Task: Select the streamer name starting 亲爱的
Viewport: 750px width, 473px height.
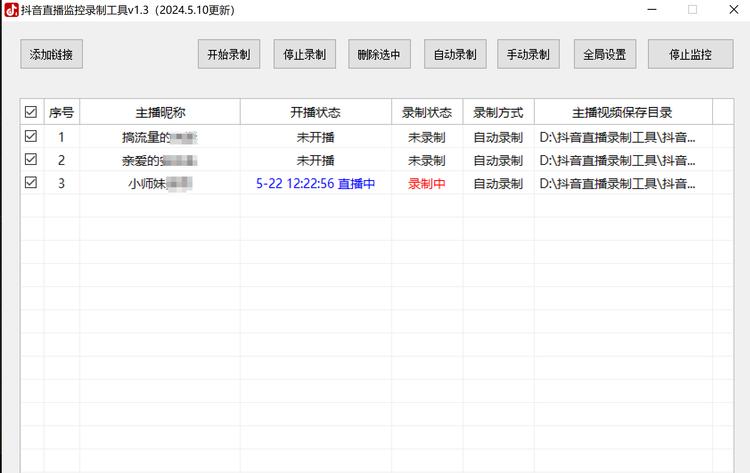Action: (160, 160)
